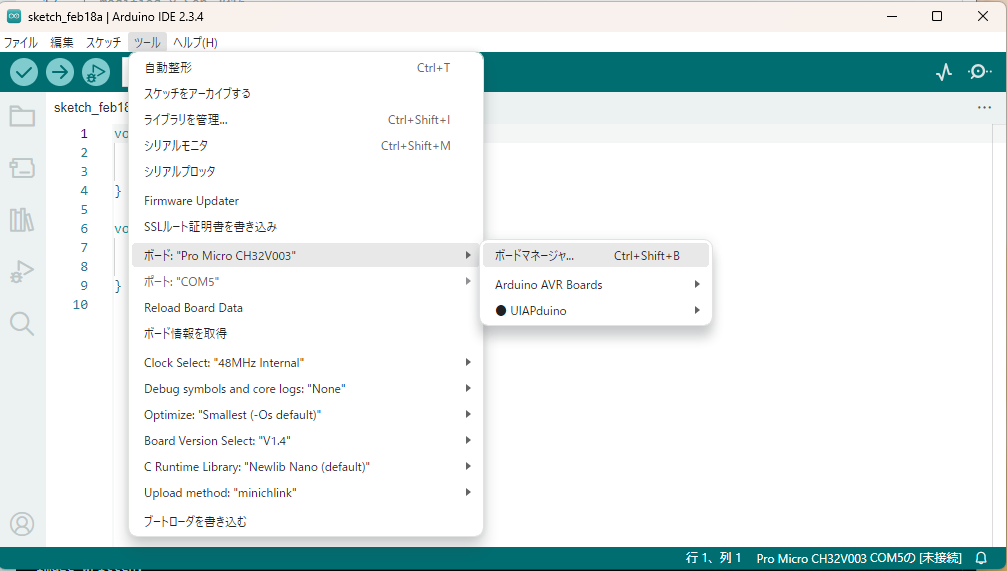Open the Library Manager books icon
The image size is (1007, 571).
(22, 220)
